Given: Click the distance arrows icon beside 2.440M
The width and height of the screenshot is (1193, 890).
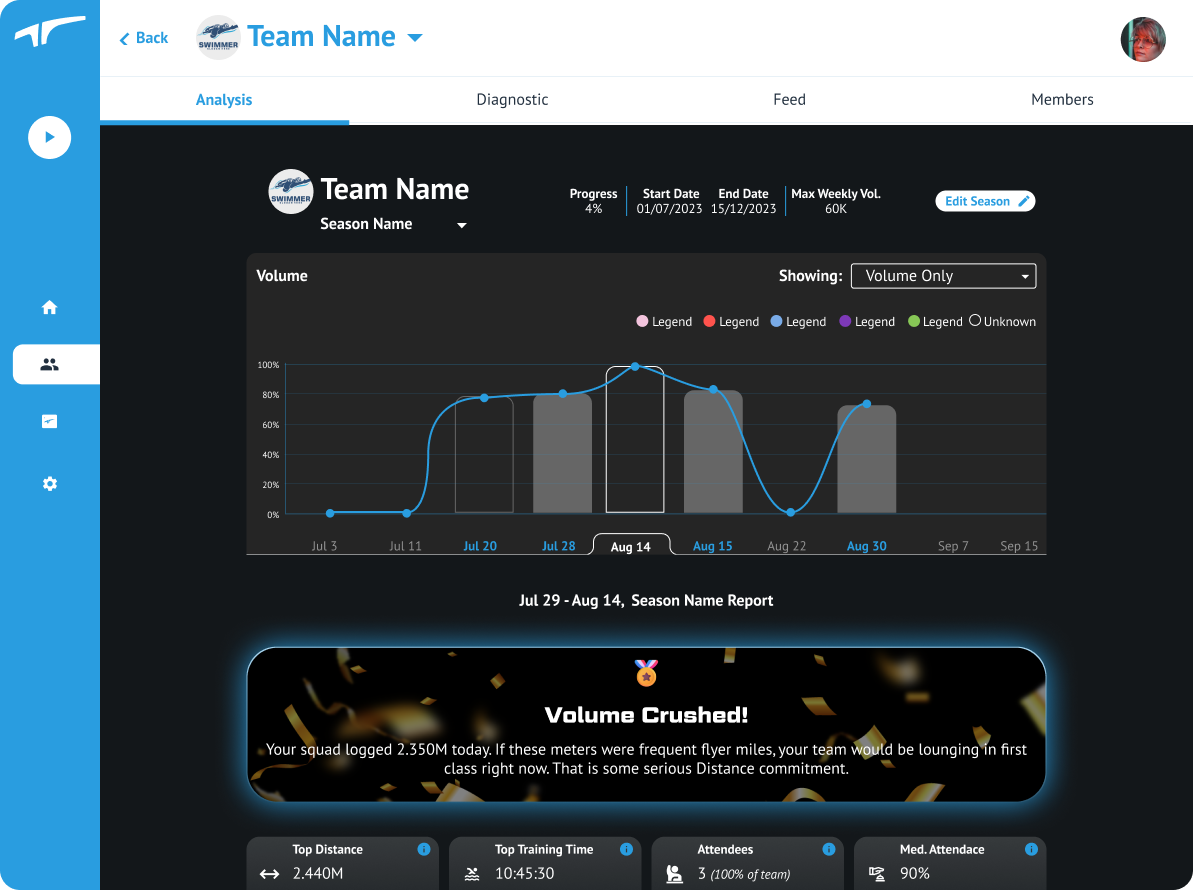Looking at the screenshot, I should click(269, 874).
